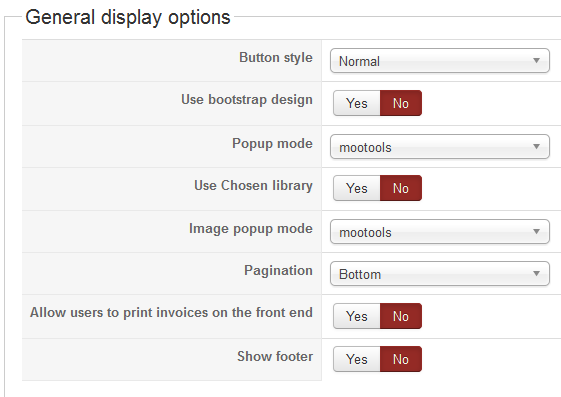Set Use bootstrap design to No
The image size is (561, 397).
click(x=401, y=103)
